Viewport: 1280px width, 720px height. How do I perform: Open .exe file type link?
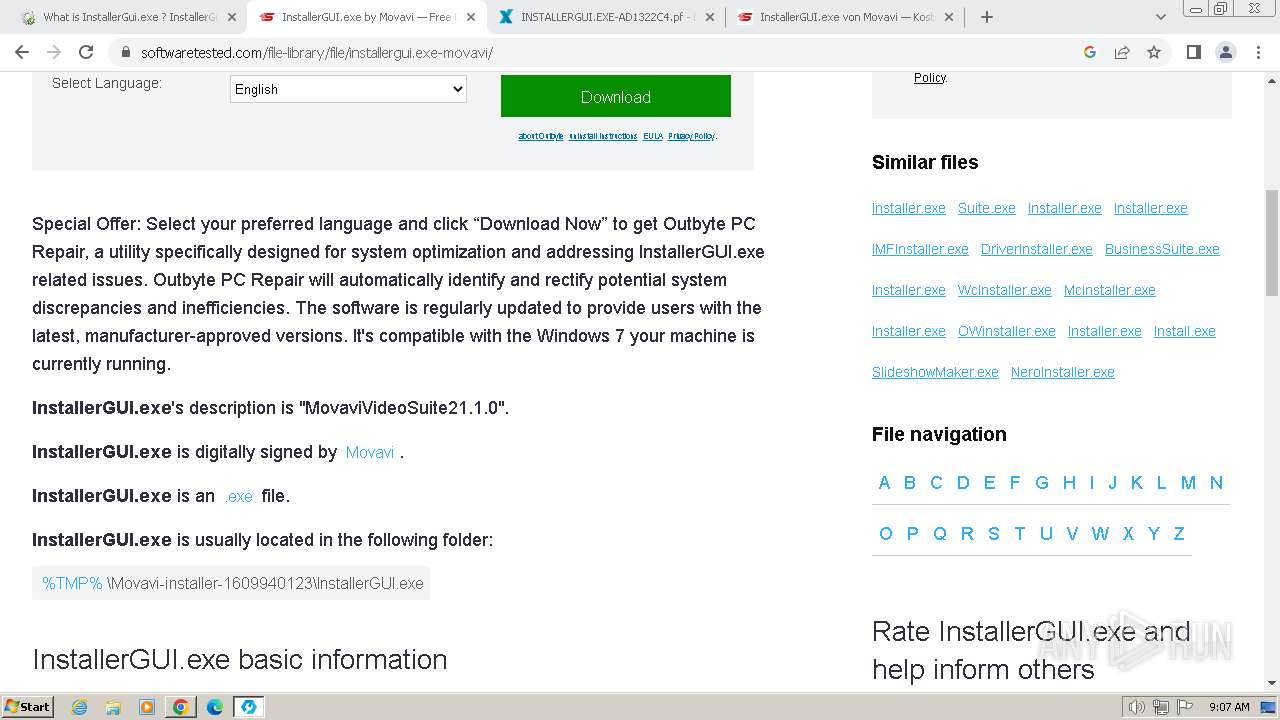(x=239, y=496)
